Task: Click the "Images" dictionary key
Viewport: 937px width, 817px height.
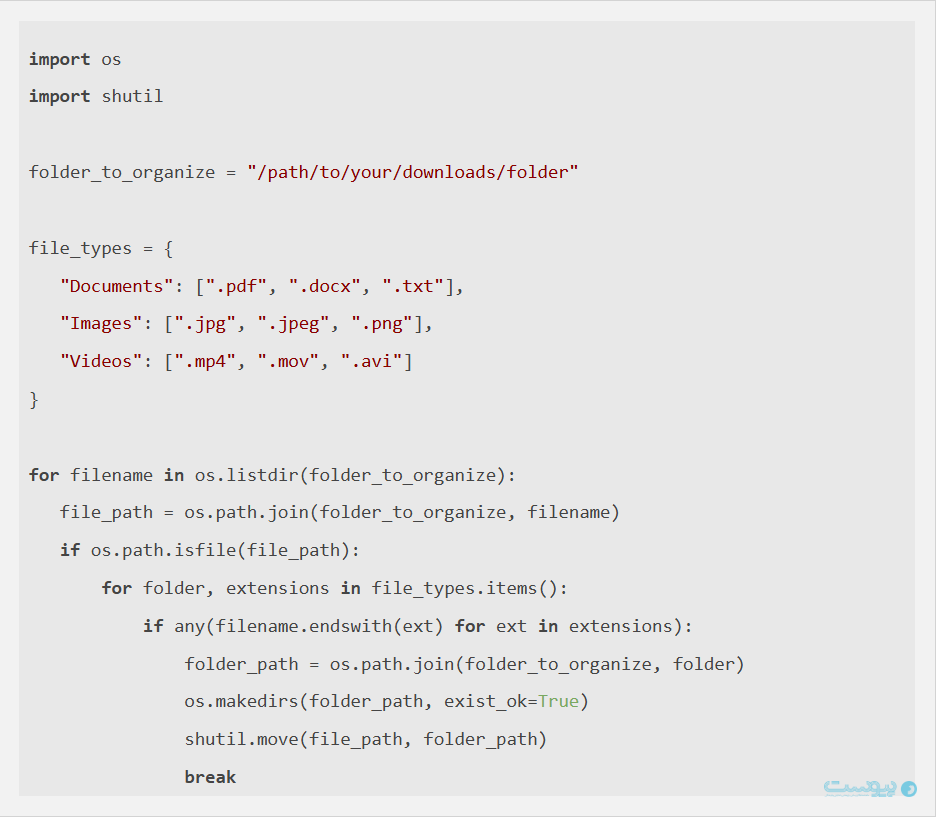Action: tap(101, 324)
